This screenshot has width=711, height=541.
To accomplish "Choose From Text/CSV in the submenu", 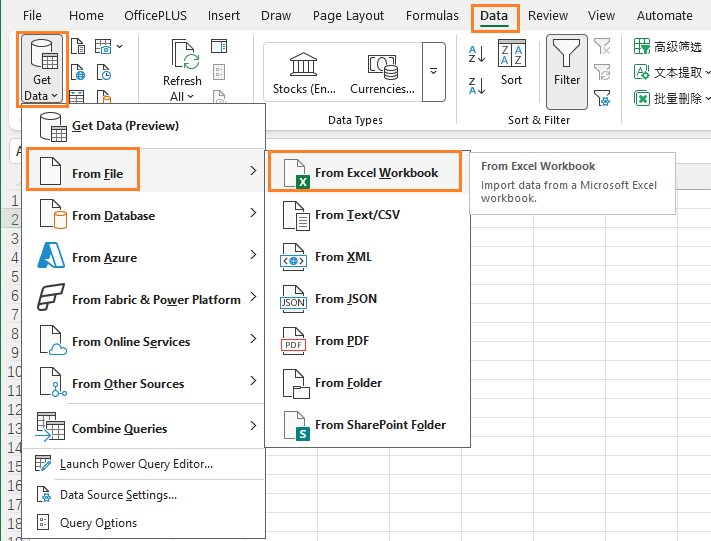I will (x=368, y=215).
